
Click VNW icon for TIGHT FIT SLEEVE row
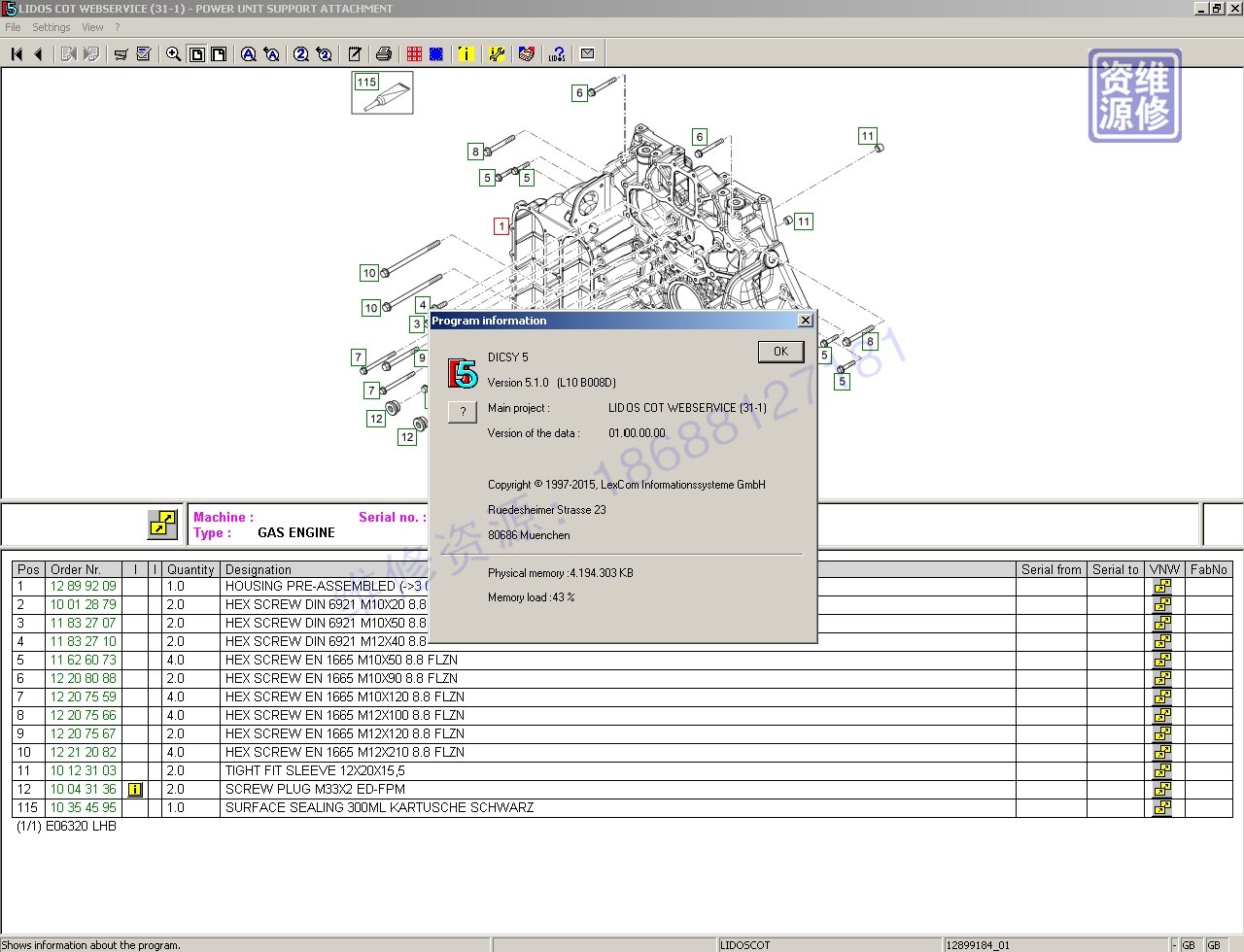pyautogui.click(x=1162, y=771)
